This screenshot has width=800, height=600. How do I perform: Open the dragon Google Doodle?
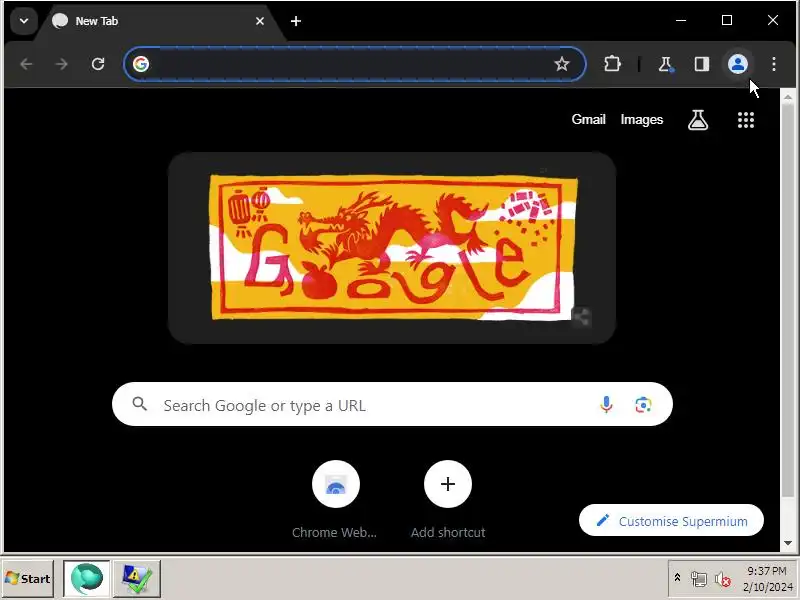(x=393, y=247)
